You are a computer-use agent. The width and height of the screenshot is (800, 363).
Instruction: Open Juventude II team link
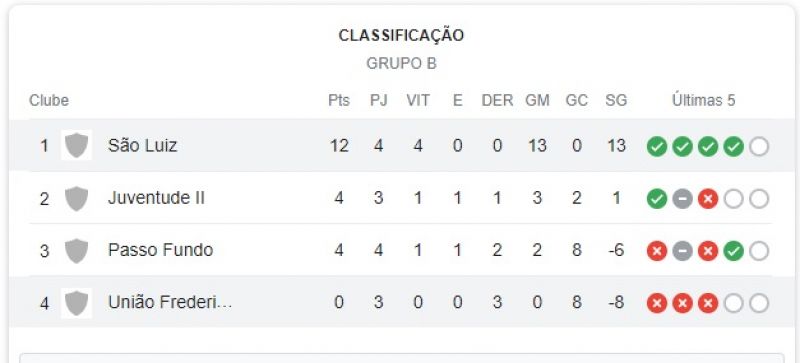(x=156, y=198)
